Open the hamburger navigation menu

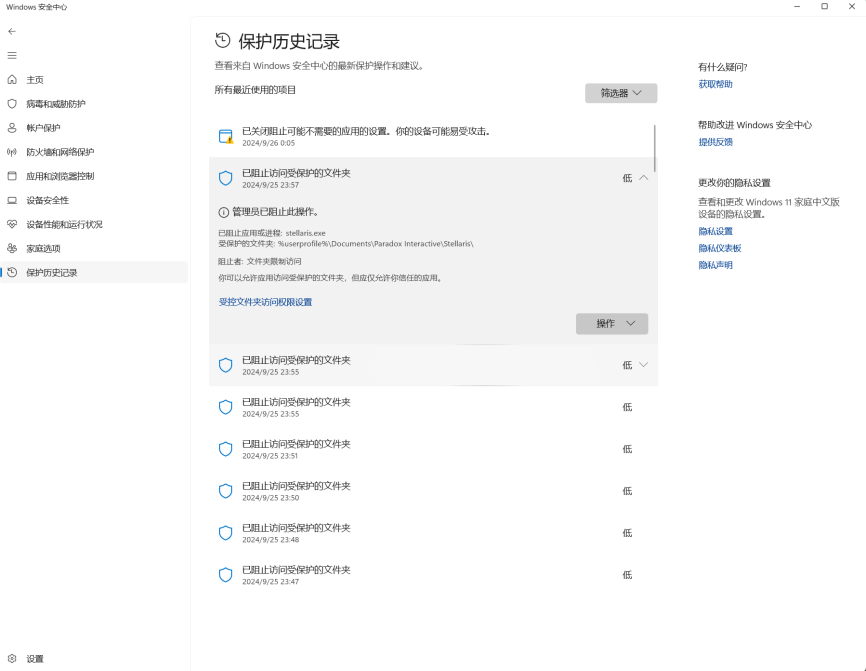click(12, 55)
